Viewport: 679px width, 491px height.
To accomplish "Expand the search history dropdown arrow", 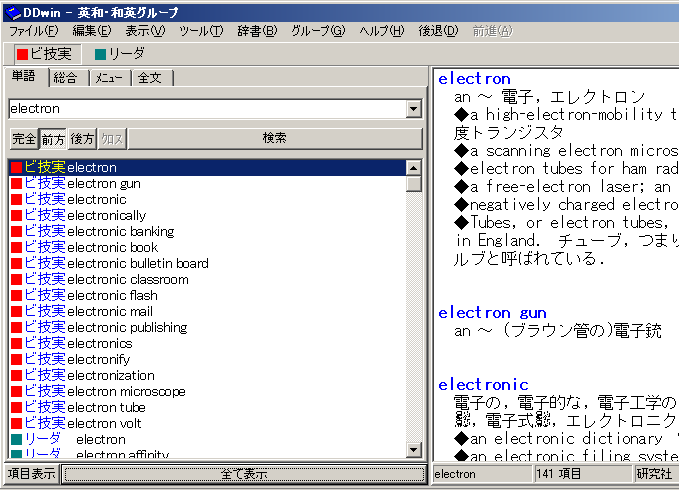I will pyautogui.click(x=414, y=109).
